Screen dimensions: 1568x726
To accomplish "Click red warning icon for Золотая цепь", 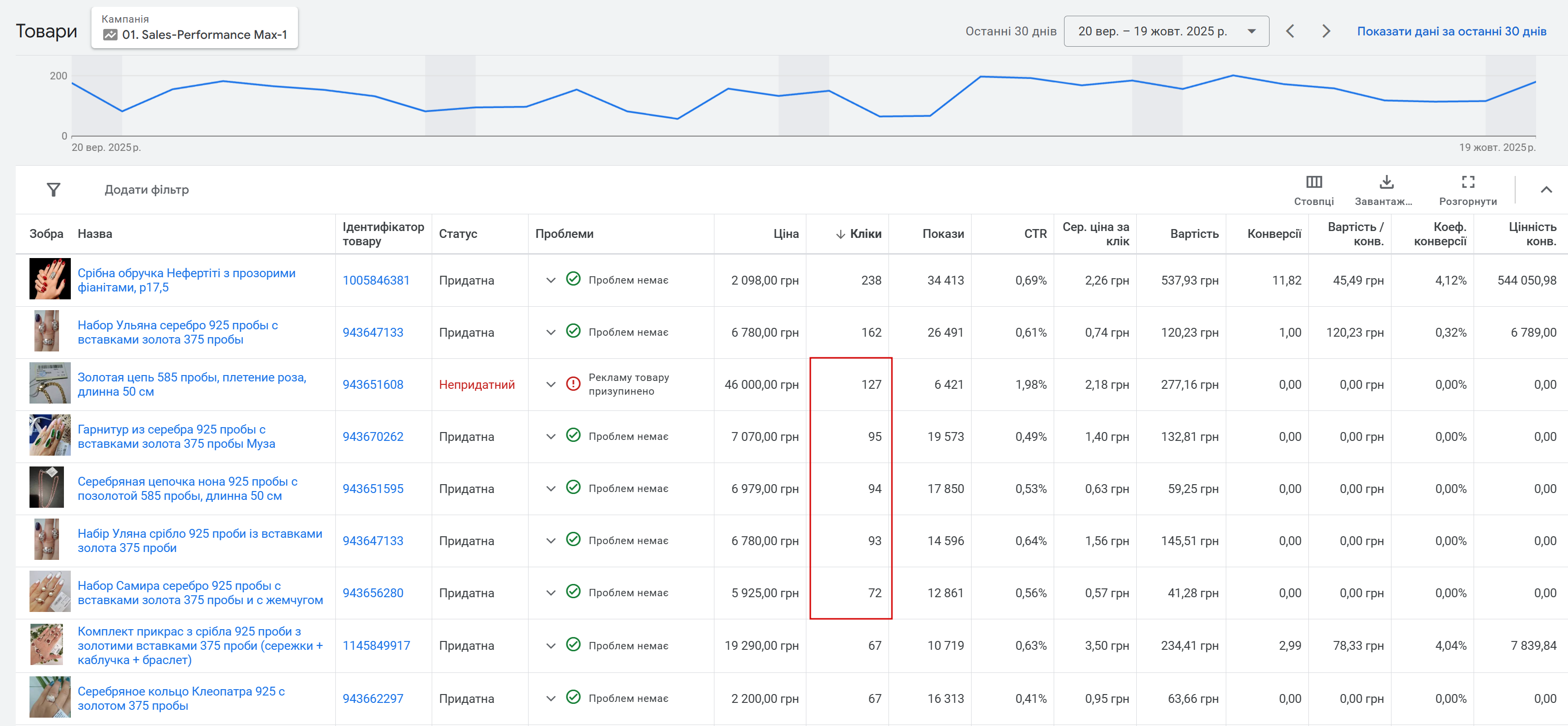I will (x=573, y=384).
